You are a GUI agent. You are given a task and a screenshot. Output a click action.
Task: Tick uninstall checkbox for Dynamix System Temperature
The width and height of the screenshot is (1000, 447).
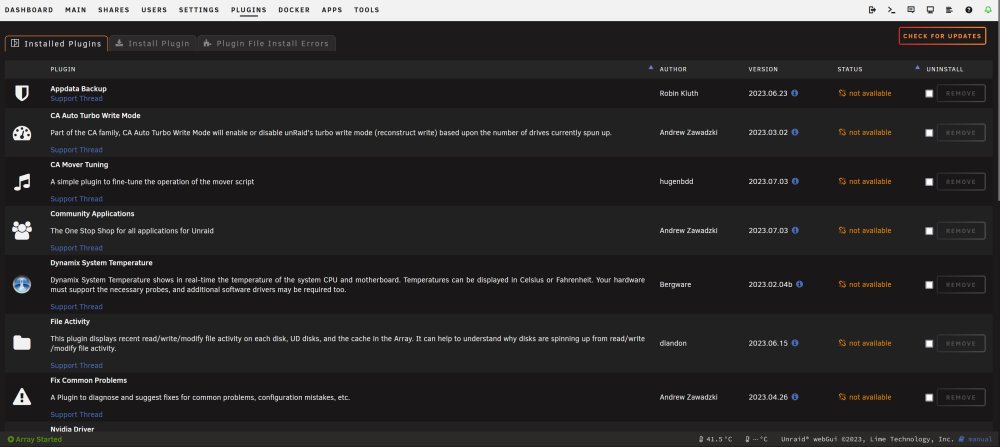929,285
